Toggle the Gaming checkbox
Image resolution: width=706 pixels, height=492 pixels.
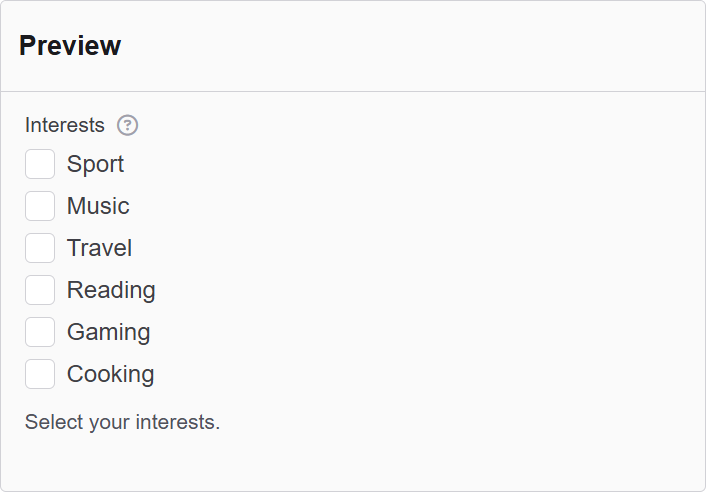(x=40, y=332)
